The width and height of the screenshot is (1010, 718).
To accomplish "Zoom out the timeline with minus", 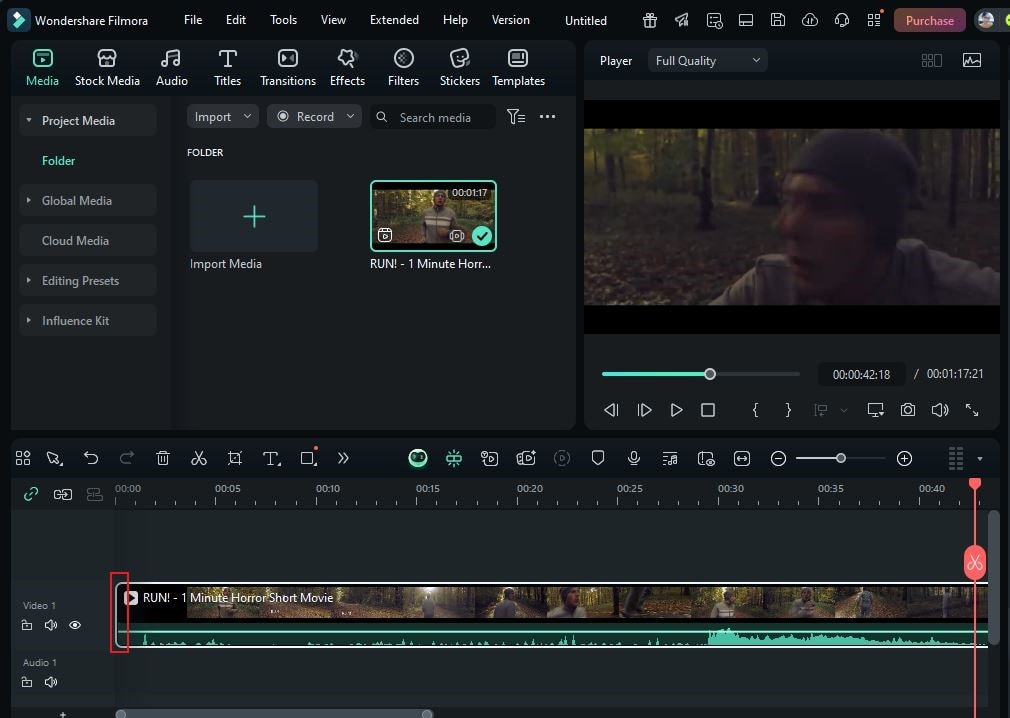I will (x=778, y=458).
